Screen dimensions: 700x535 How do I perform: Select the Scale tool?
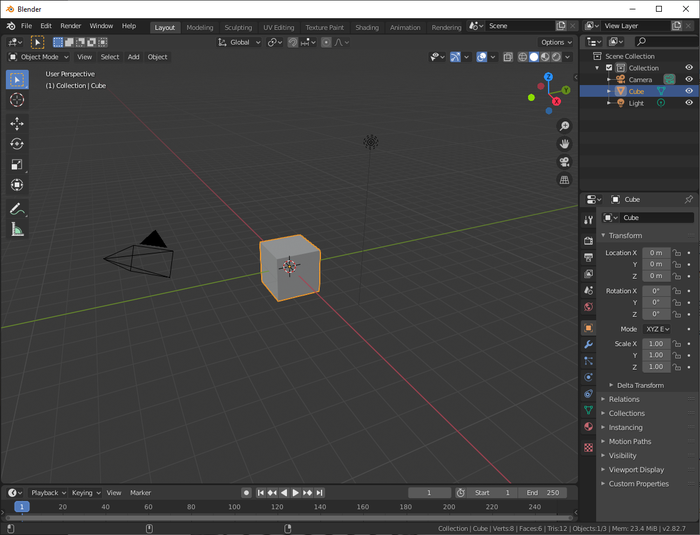pyautogui.click(x=17, y=165)
